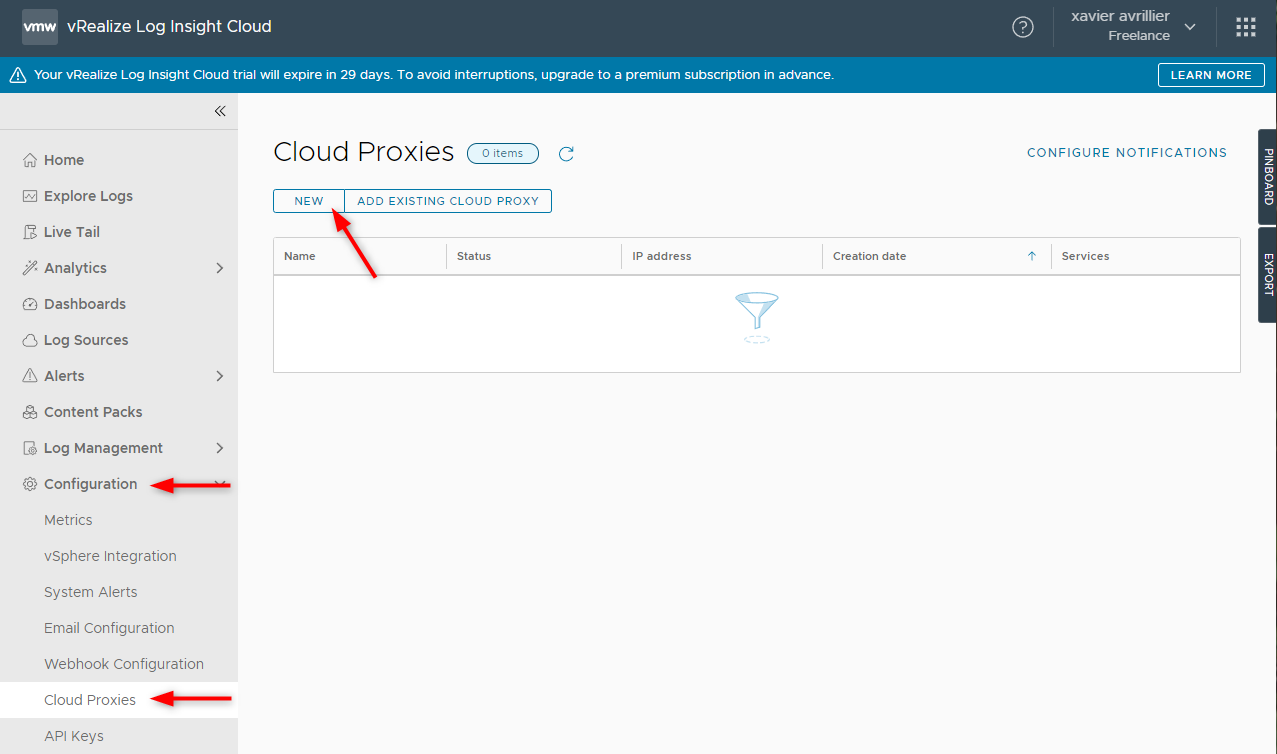Viewport: 1277px width, 754px height.
Task: Click the warning triangle in trial banner
Action: [18, 75]
